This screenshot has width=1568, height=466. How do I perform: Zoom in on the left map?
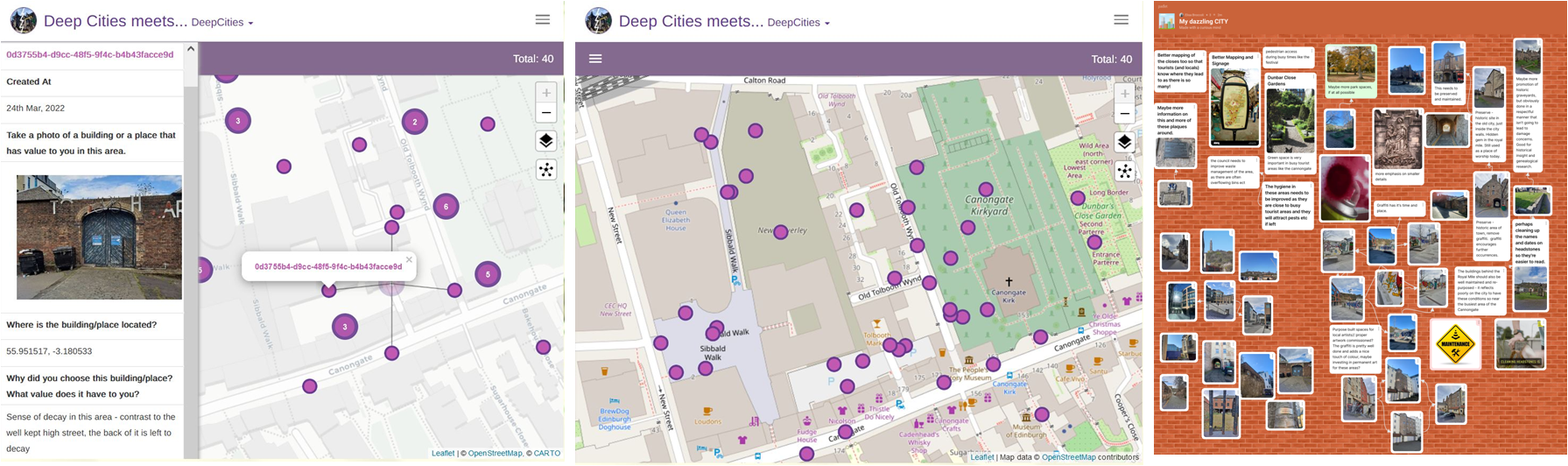tap(546, 93)
